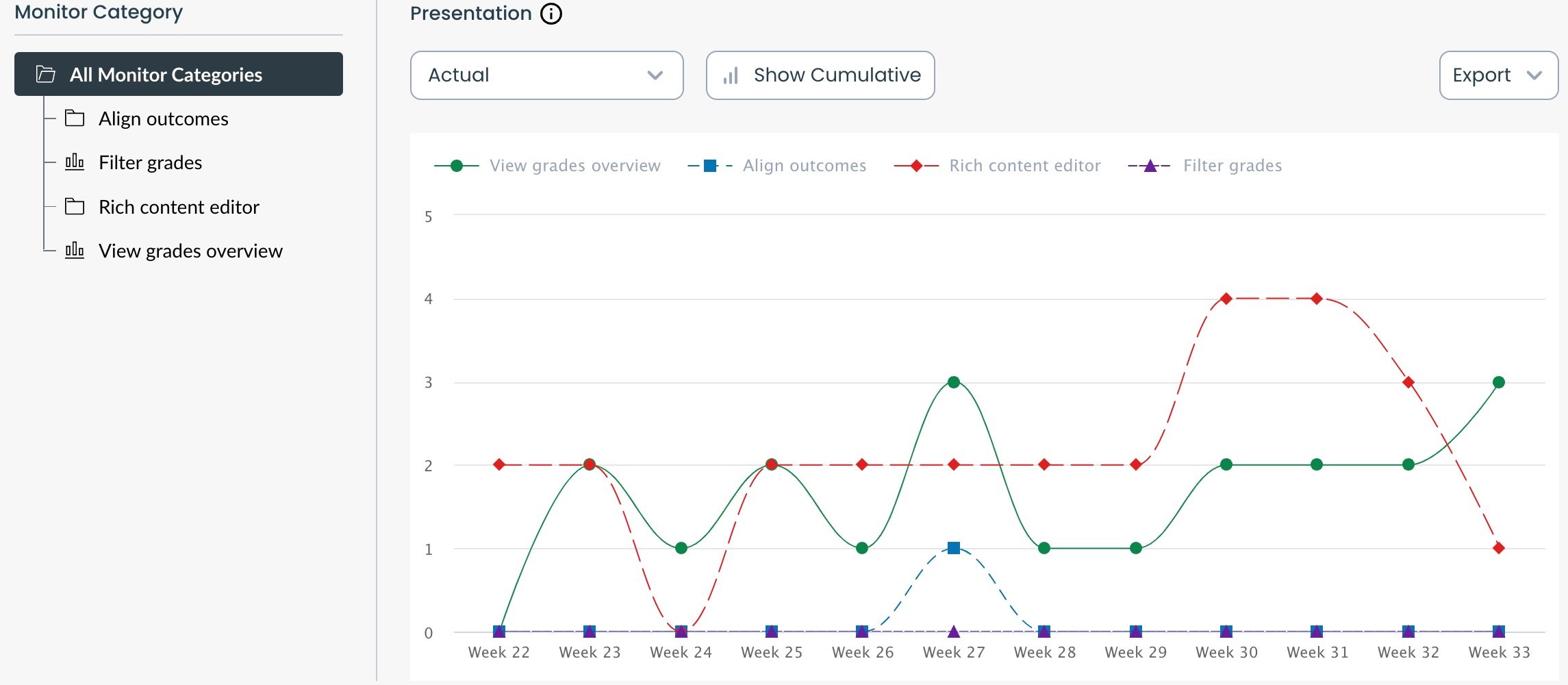The width and height of the screenshot is (1568, 685).
Task: Click the green peak marker at Week 27
Action: (952, 382)
